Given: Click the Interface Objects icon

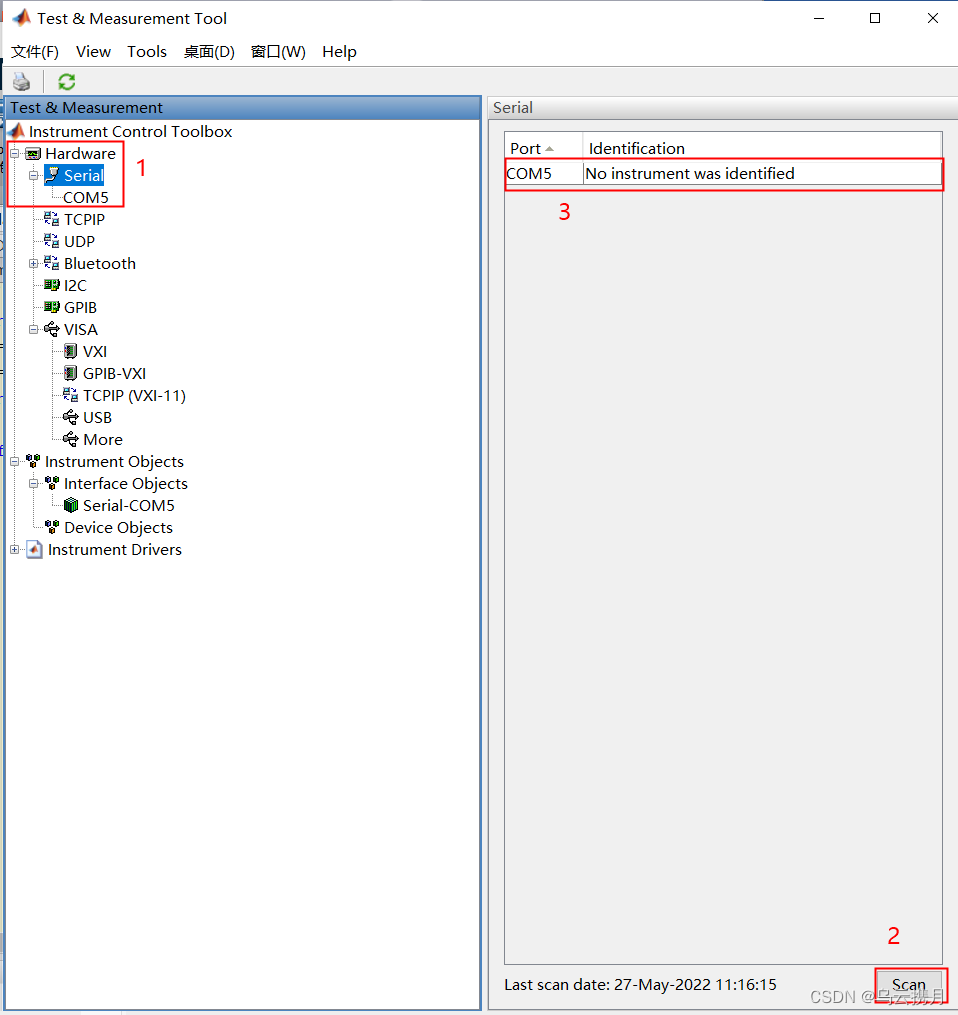Looking at the screenshot, I should (x=52, y=483).
